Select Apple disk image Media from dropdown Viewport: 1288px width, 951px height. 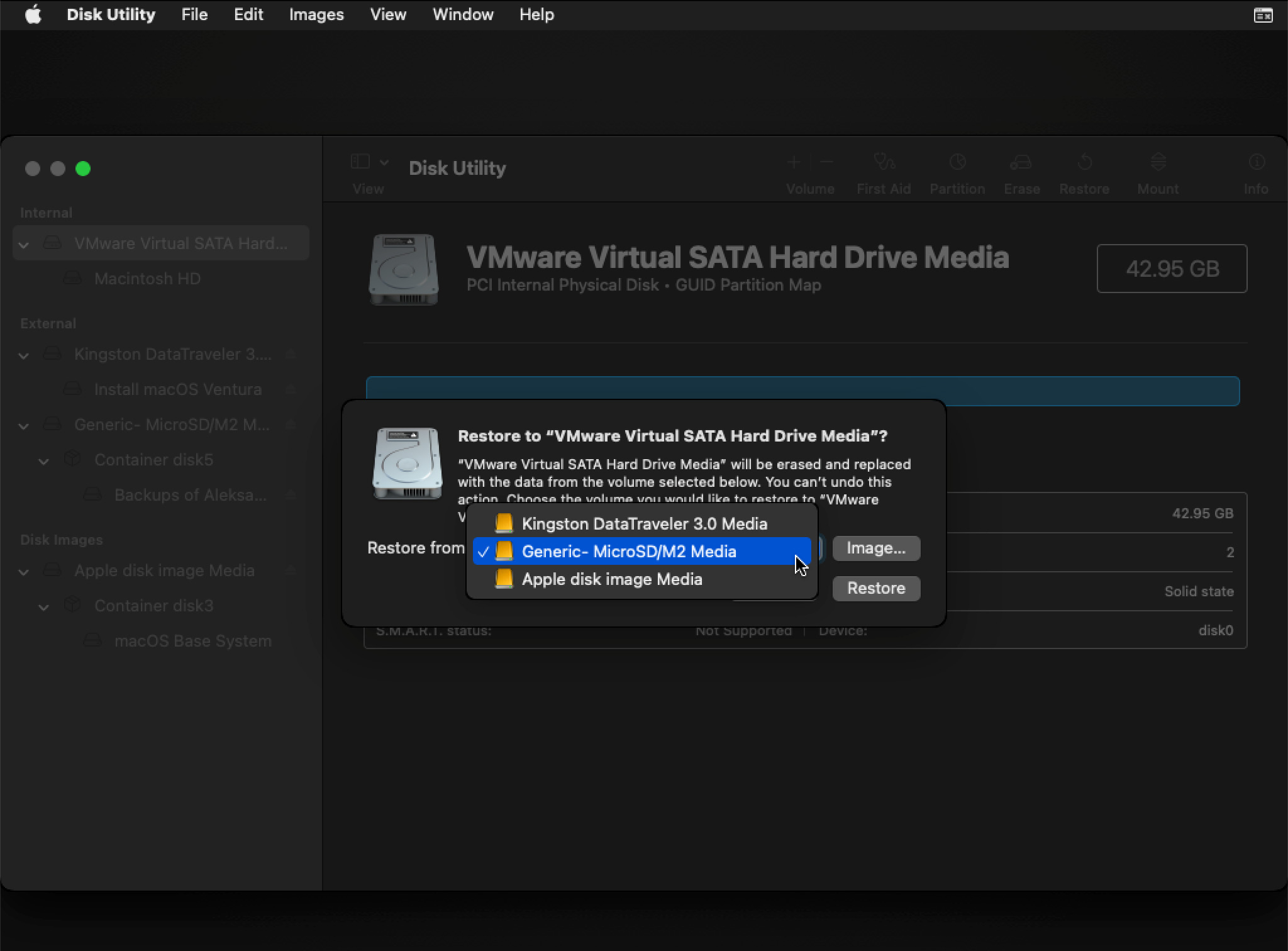[611, 579]
